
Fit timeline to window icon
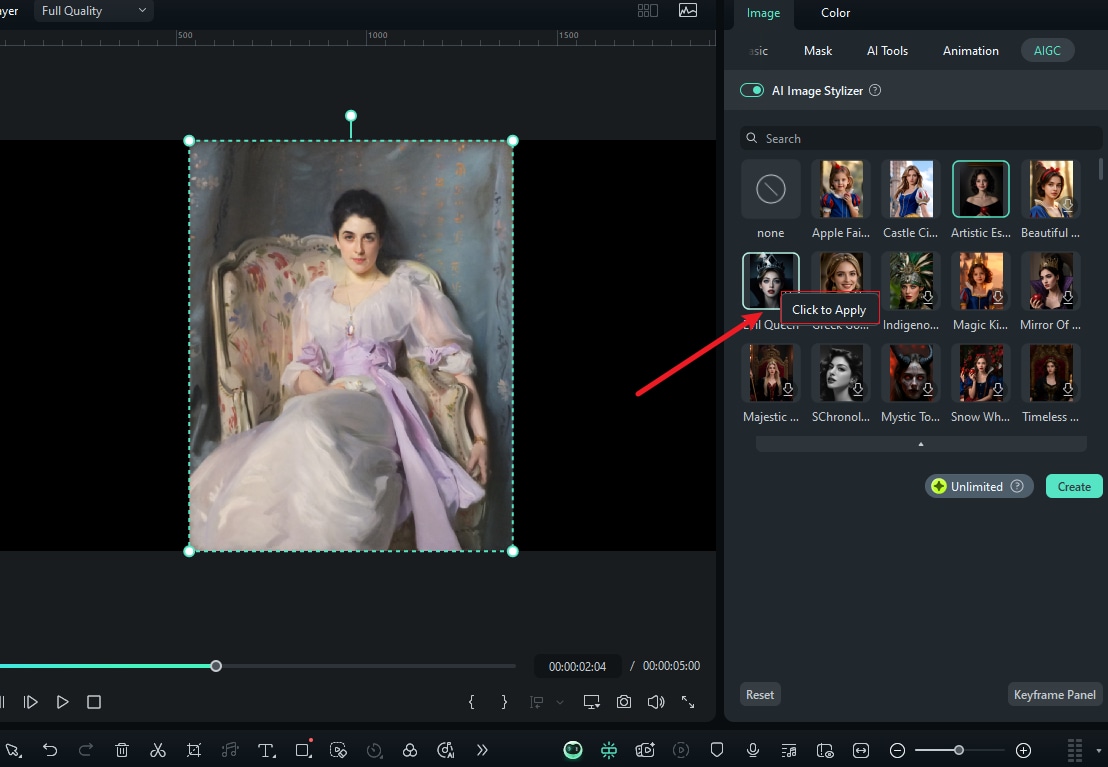pos(861,750)
